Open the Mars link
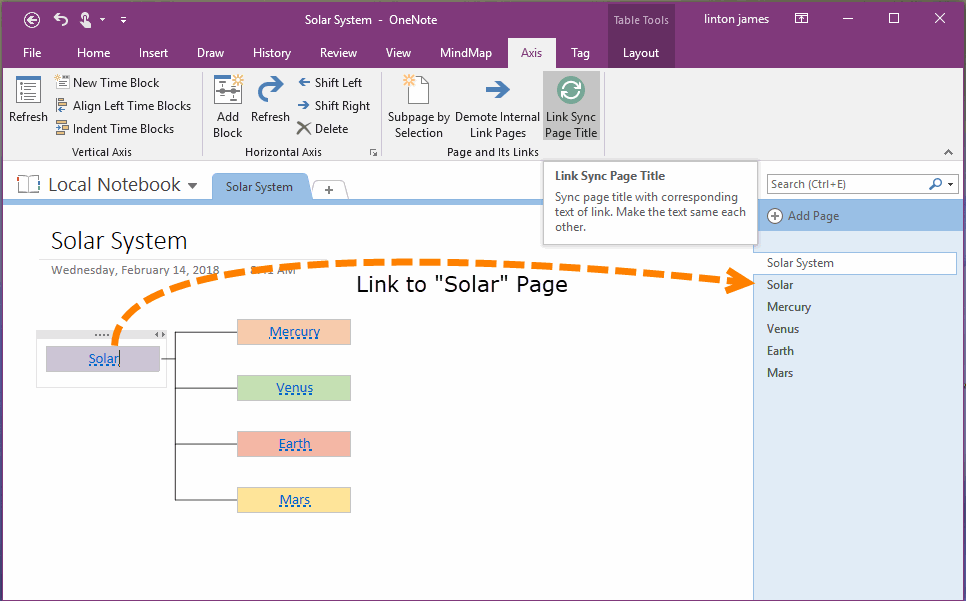The image size is (966, 601). click(294, 500)
